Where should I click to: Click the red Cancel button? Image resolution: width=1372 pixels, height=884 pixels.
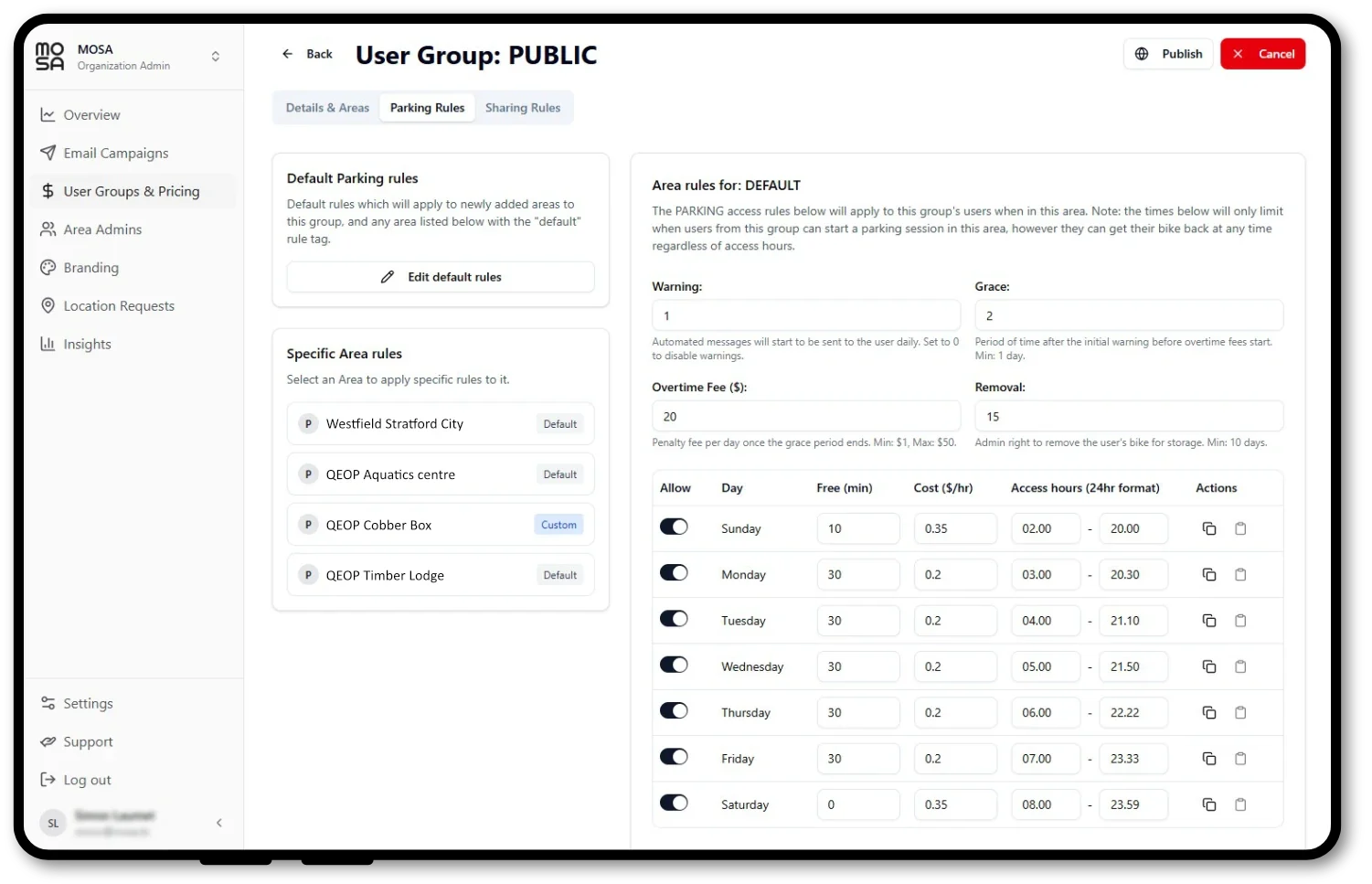tap(1262, 54)
